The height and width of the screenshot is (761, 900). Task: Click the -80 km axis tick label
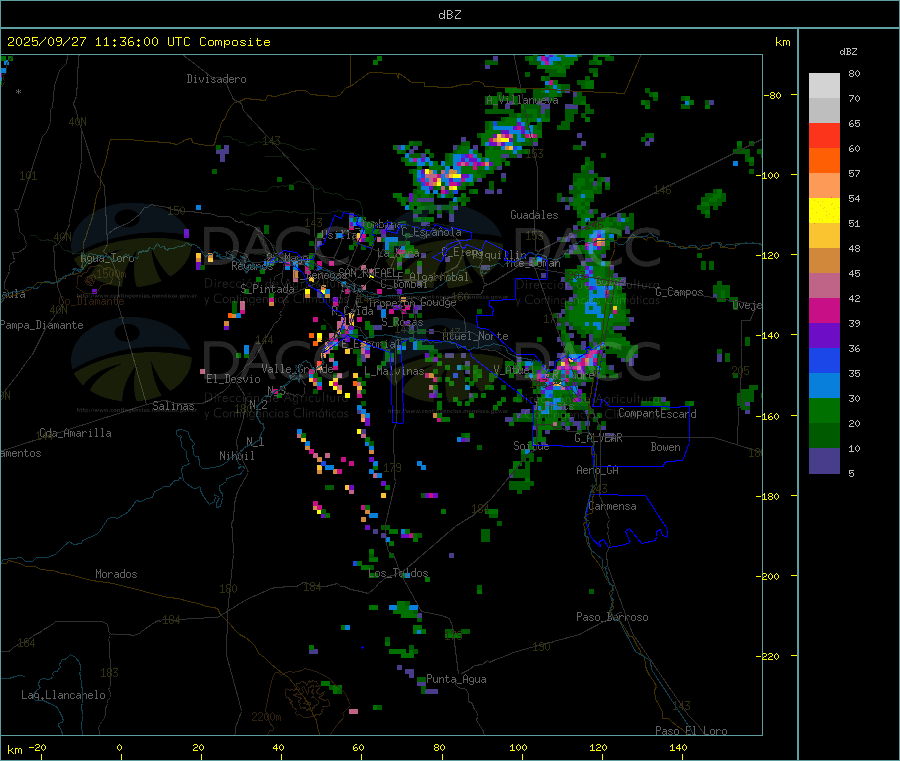point(773,96)
